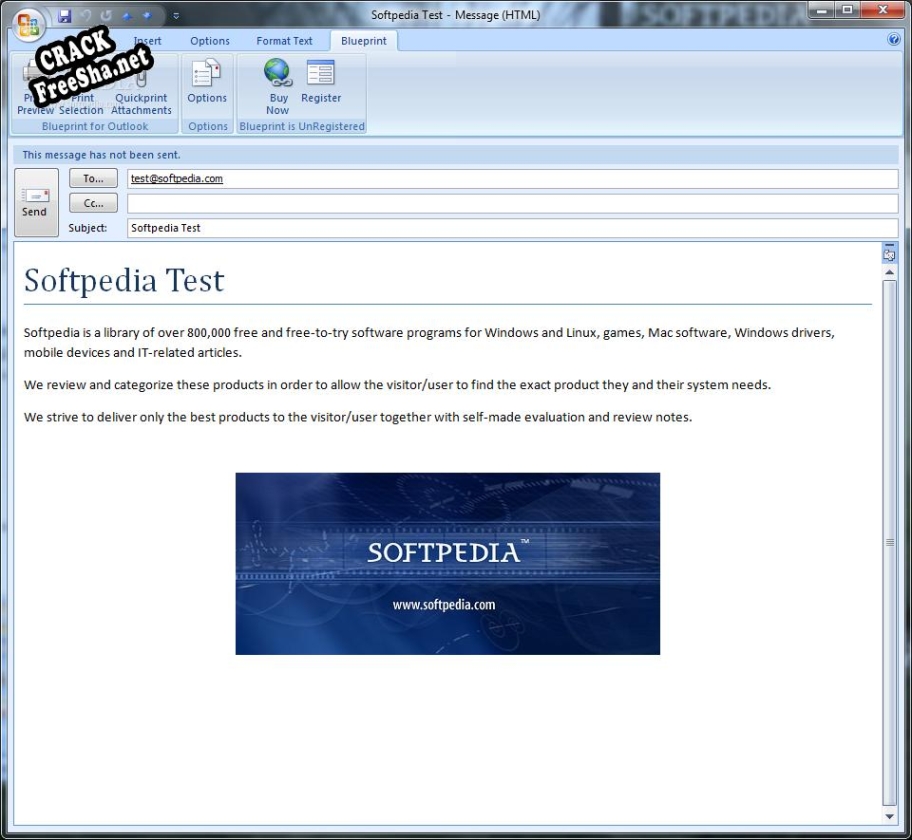Click the To... recipient button
Screen dimensions: 912x840
click(x=93, y=178)
